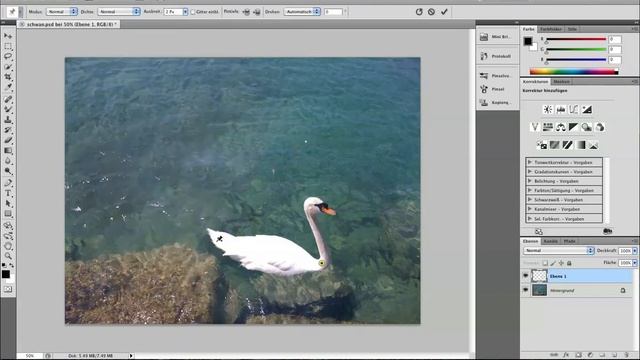The height and width of the screenshot is (360, 640).
Task: Add an Invert adjustment
Action: pyautogui.click(x=542, y=145)
